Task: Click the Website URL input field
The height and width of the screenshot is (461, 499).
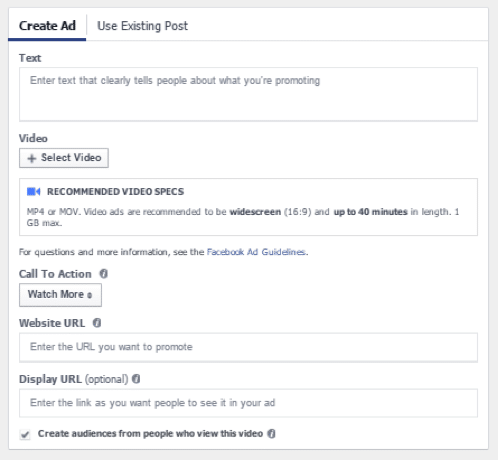Action: click(248, 347)
